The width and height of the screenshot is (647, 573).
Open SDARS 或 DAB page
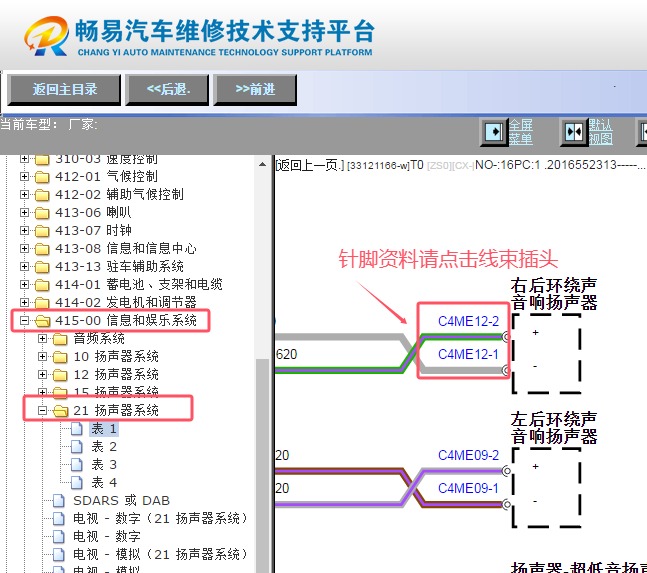pos(121,501)
